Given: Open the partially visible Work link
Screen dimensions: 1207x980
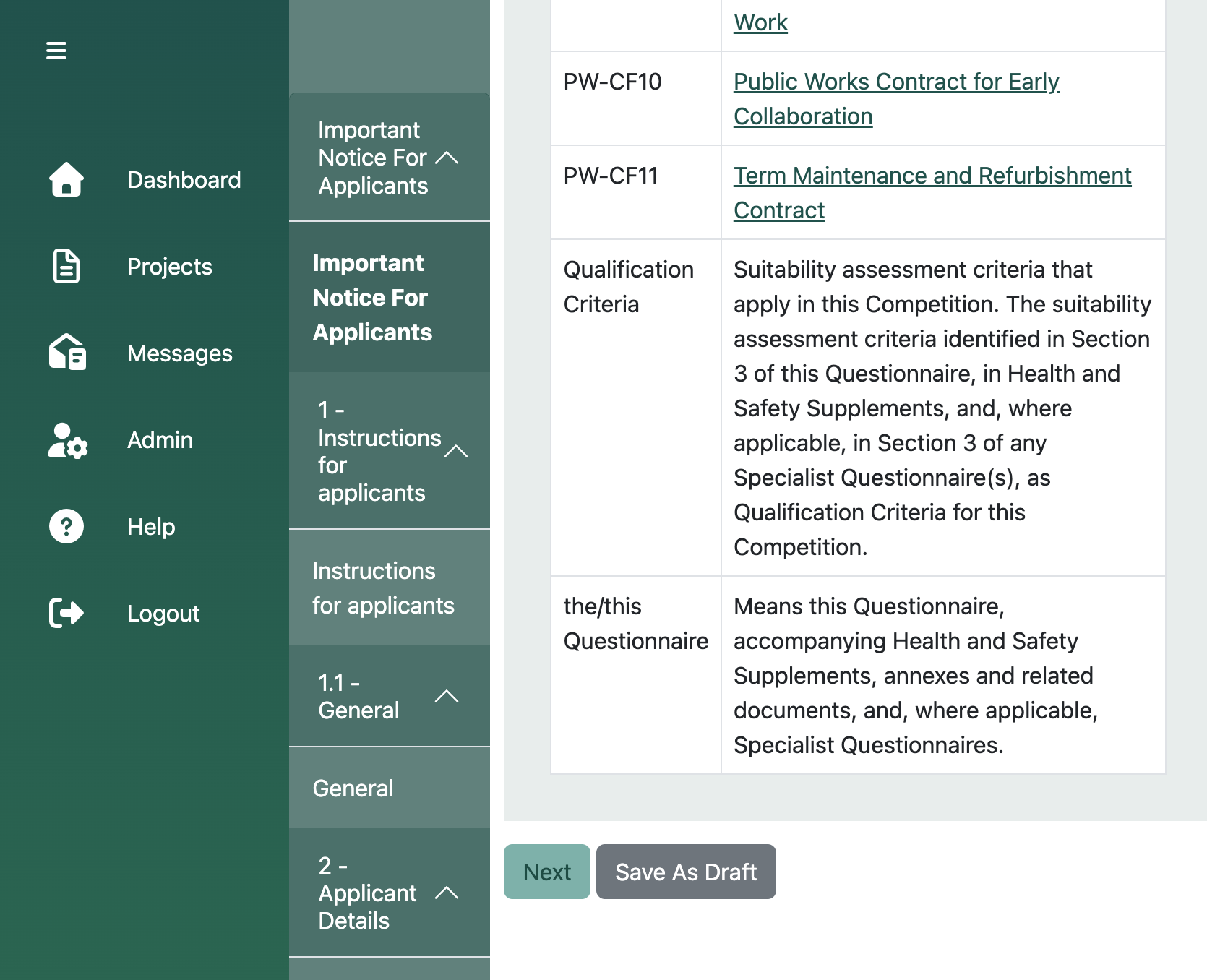Looking at the screenshot, I should click(x=760, y=22).
